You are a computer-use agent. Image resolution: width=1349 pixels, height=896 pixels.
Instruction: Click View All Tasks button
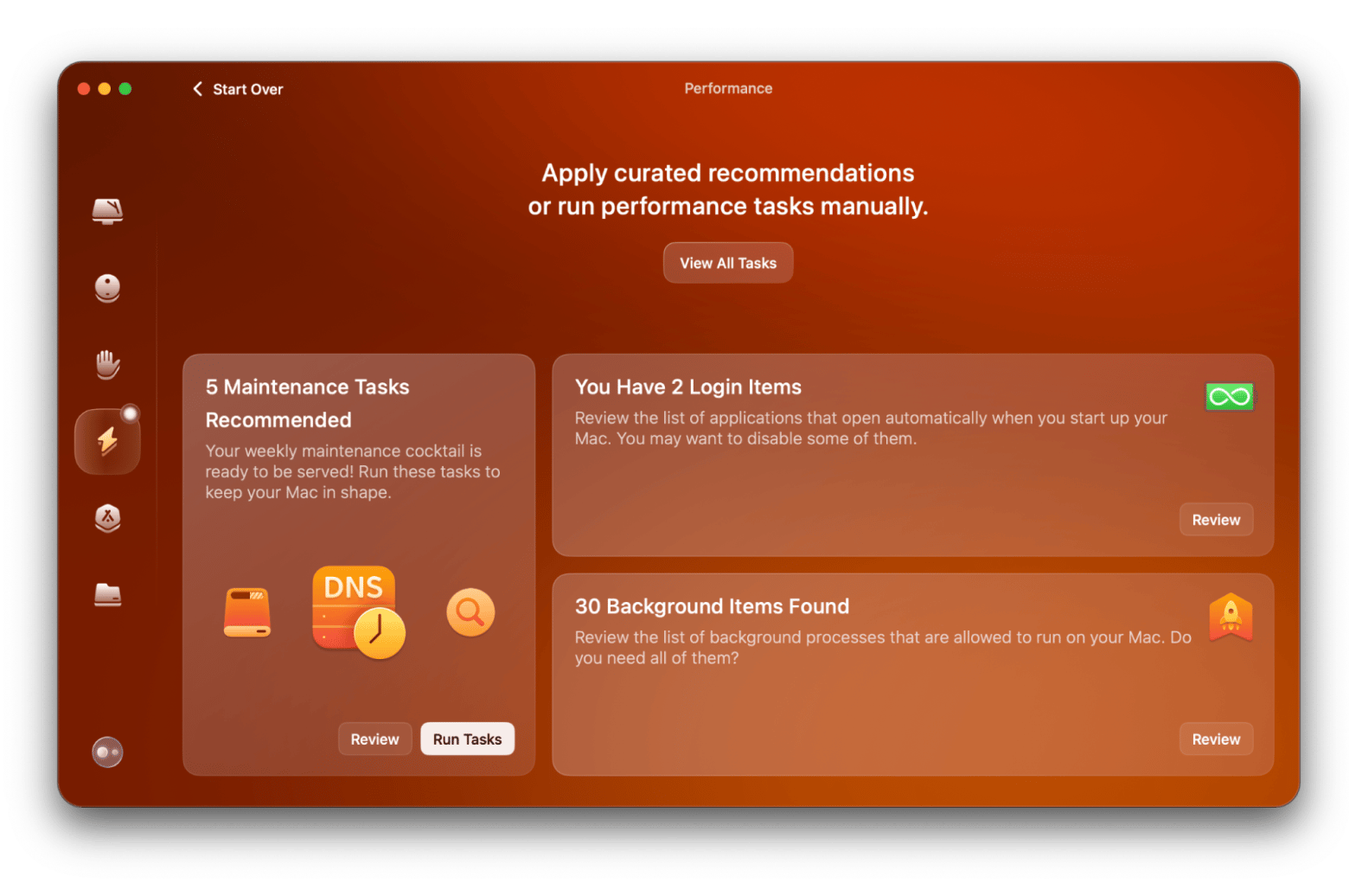click(x=727, y=263)
